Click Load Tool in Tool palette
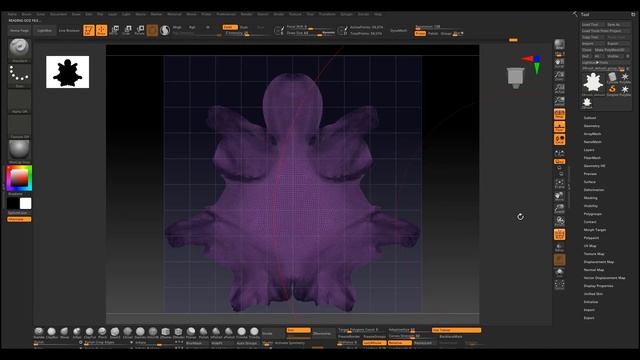Image resolution: width=640 pixels, height=360 pixels. click(x=592, y=24)
